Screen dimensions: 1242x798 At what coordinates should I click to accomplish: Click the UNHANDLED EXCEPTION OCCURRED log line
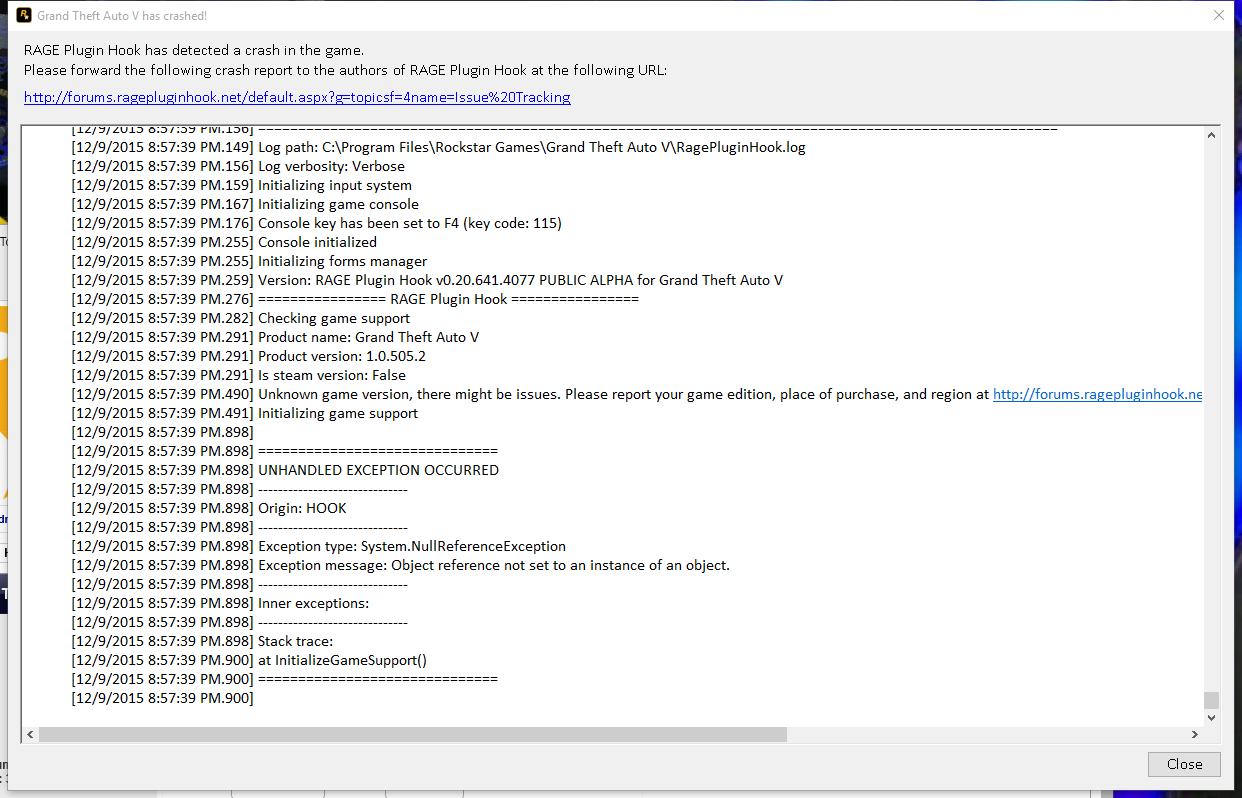(x=378, y=470)
